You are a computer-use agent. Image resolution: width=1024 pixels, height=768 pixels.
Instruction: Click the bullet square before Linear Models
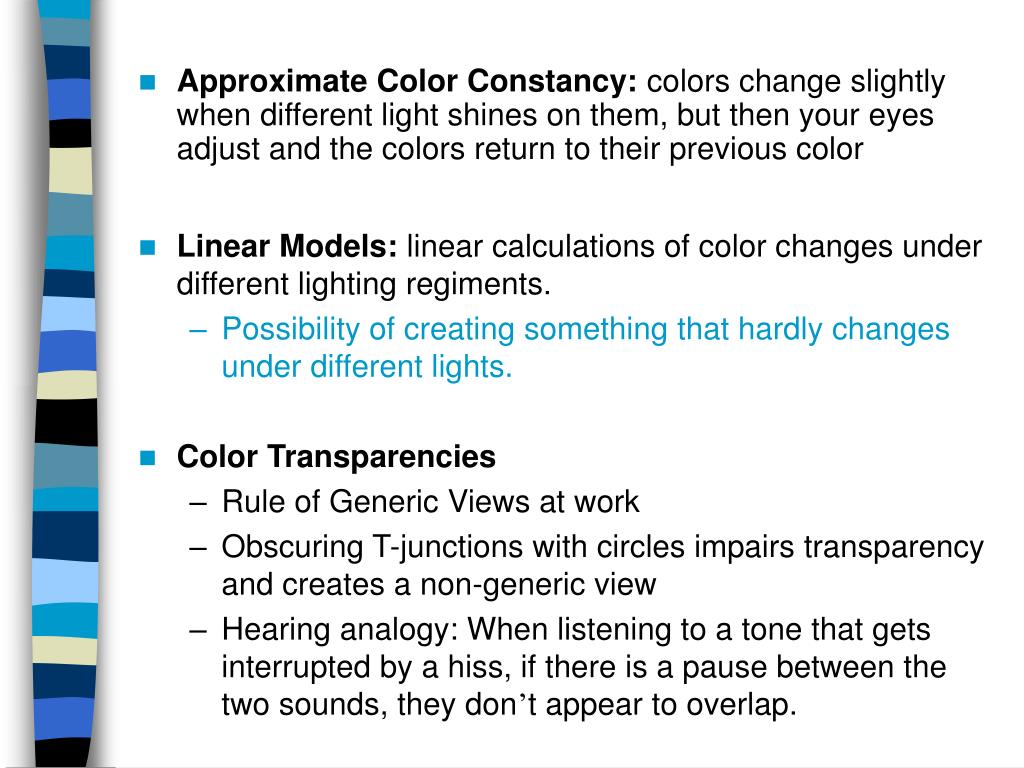click(148, 248)
